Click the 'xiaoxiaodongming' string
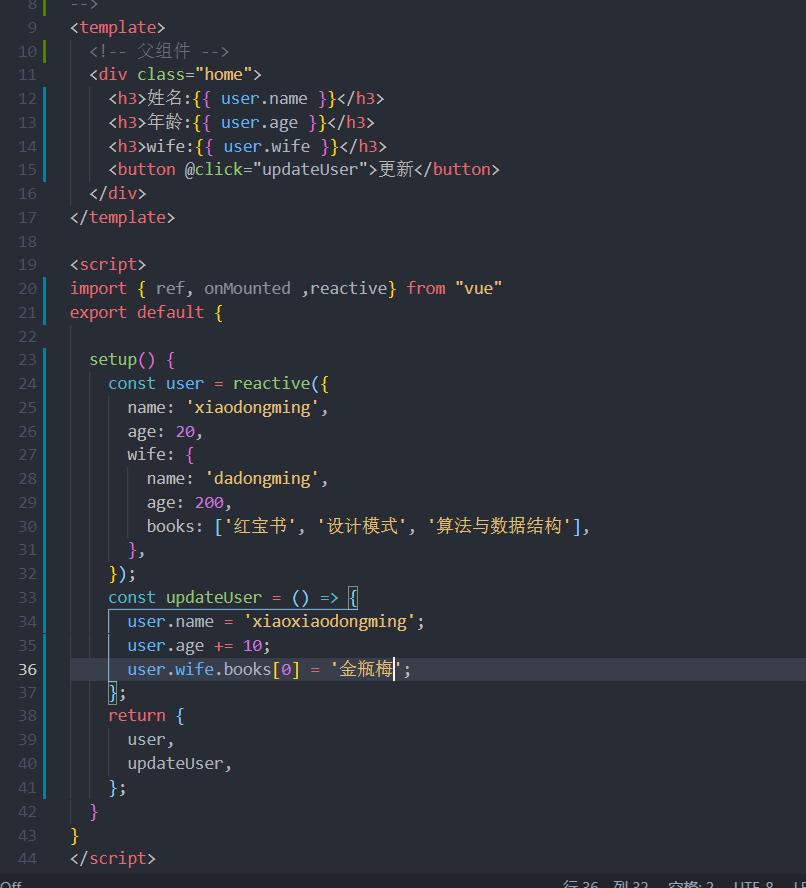 tap(329, 622)
